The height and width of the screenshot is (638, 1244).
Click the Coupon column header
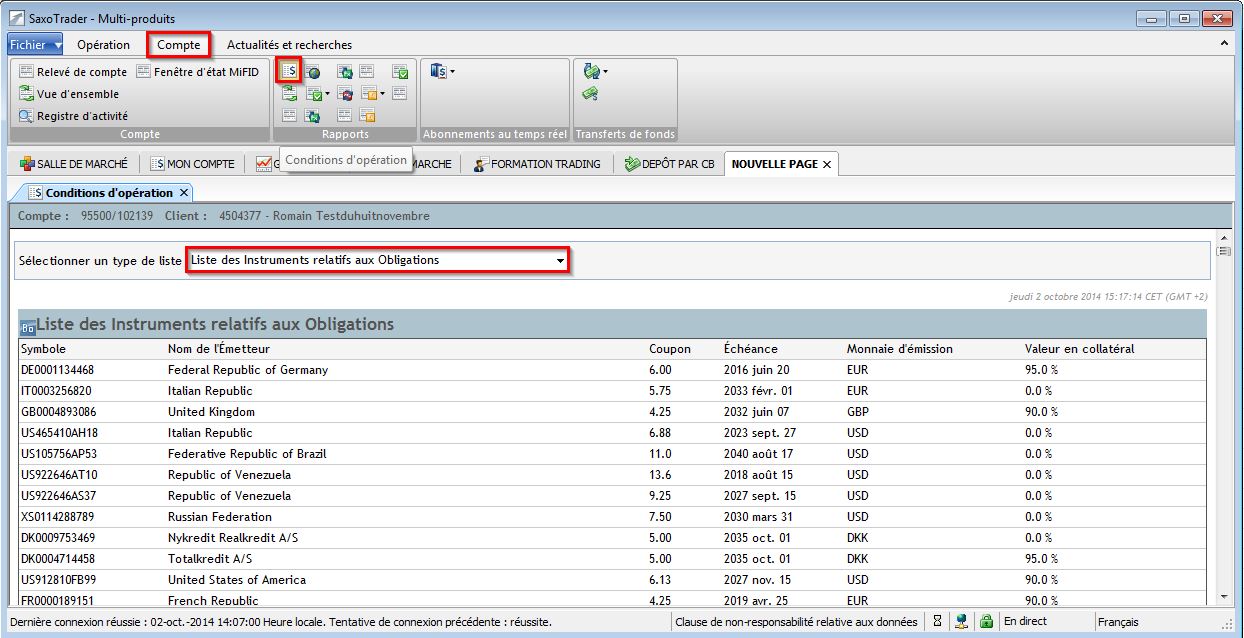670,349
